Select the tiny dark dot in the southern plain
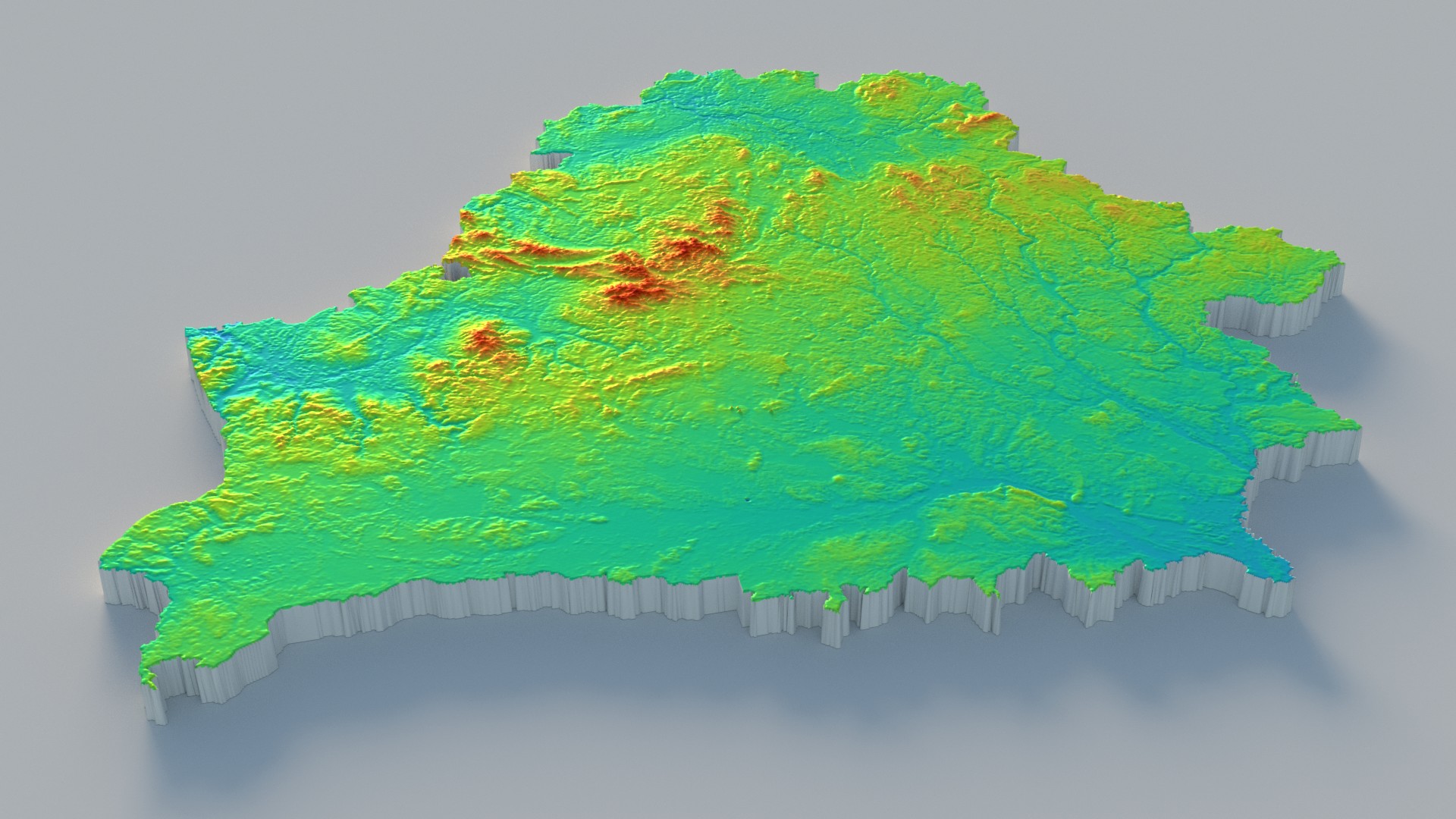Viewport: 1456px width, 819px height. [x=748, y=500]
